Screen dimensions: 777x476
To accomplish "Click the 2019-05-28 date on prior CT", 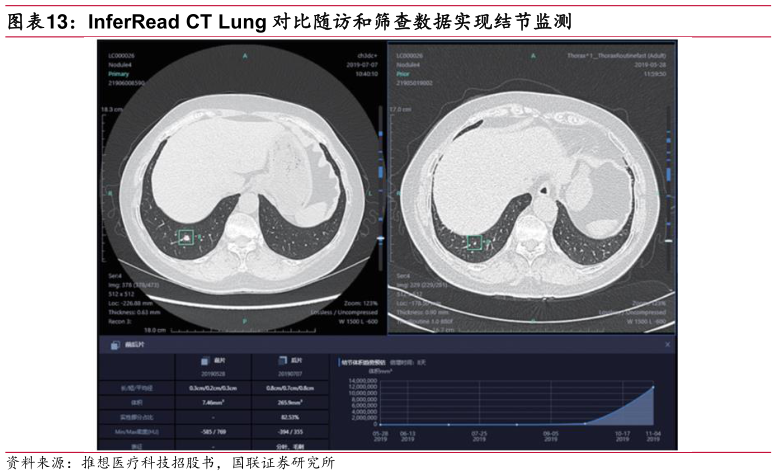I will [650, 65].
